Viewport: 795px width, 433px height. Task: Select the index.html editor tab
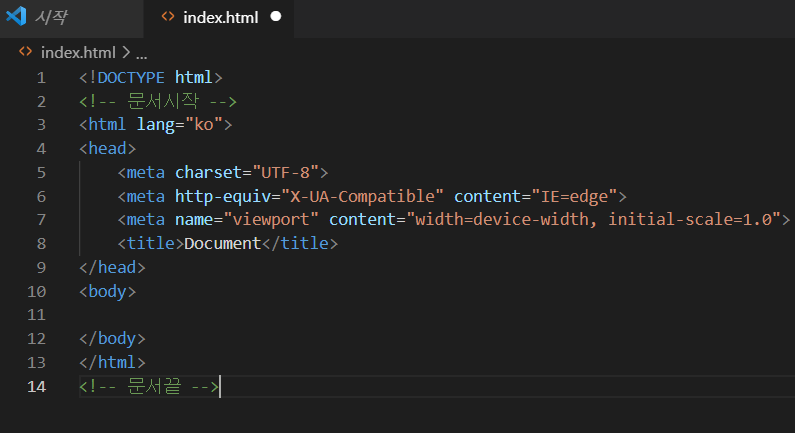tap(219, 18)
